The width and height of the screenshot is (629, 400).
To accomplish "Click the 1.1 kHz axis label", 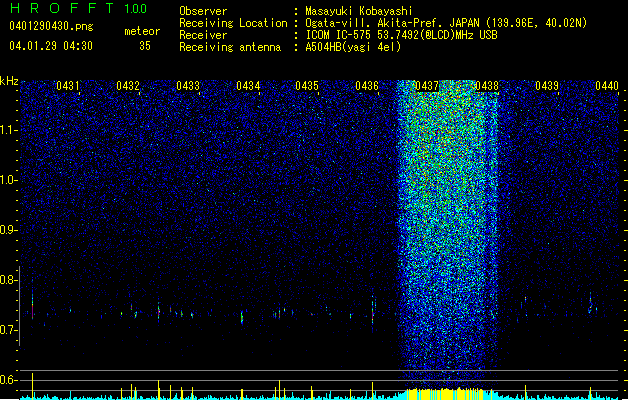I will [x=9, y=130].
